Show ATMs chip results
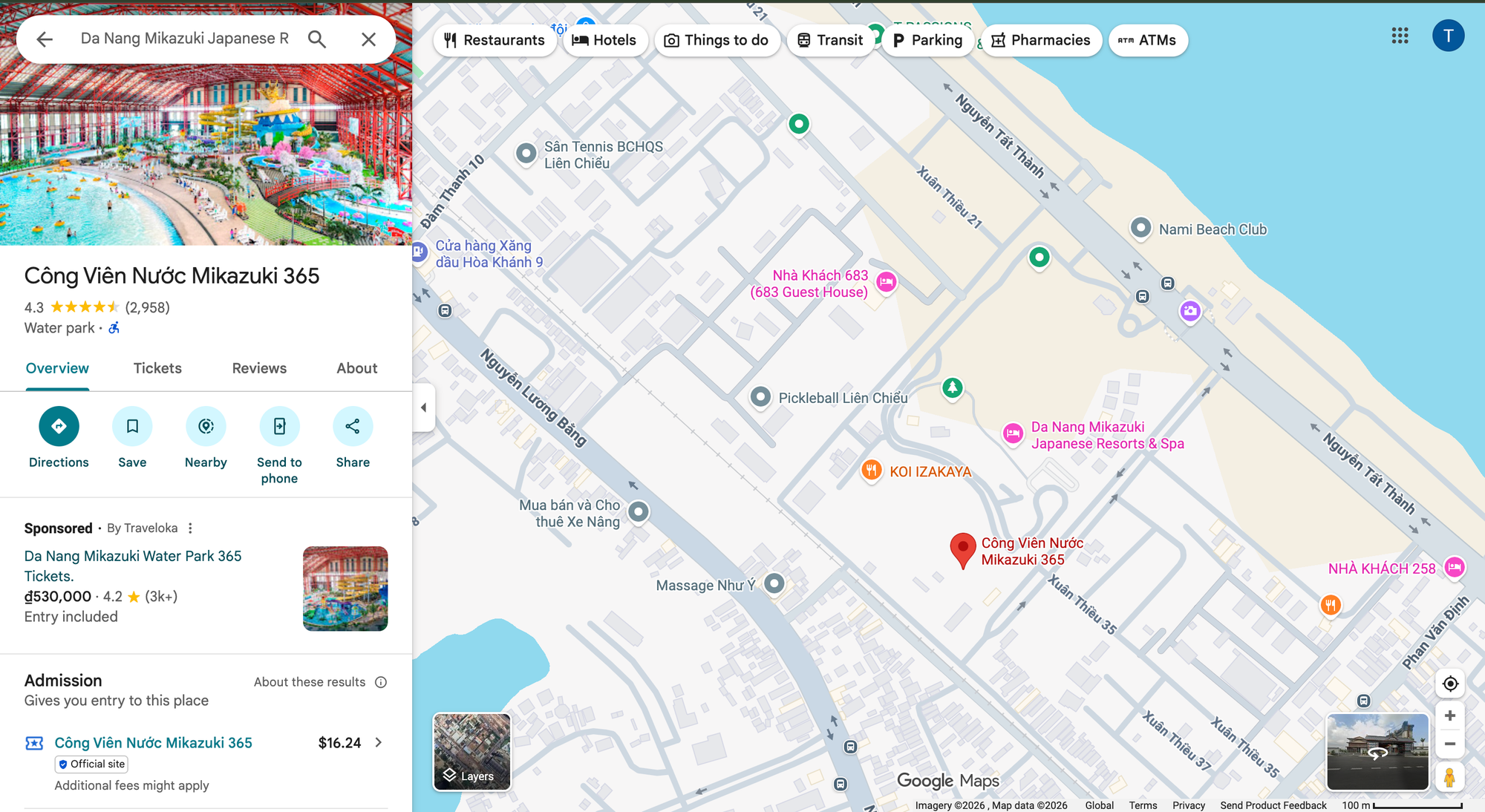This screenshot has height=812, width=1485. click(1148, 40)
